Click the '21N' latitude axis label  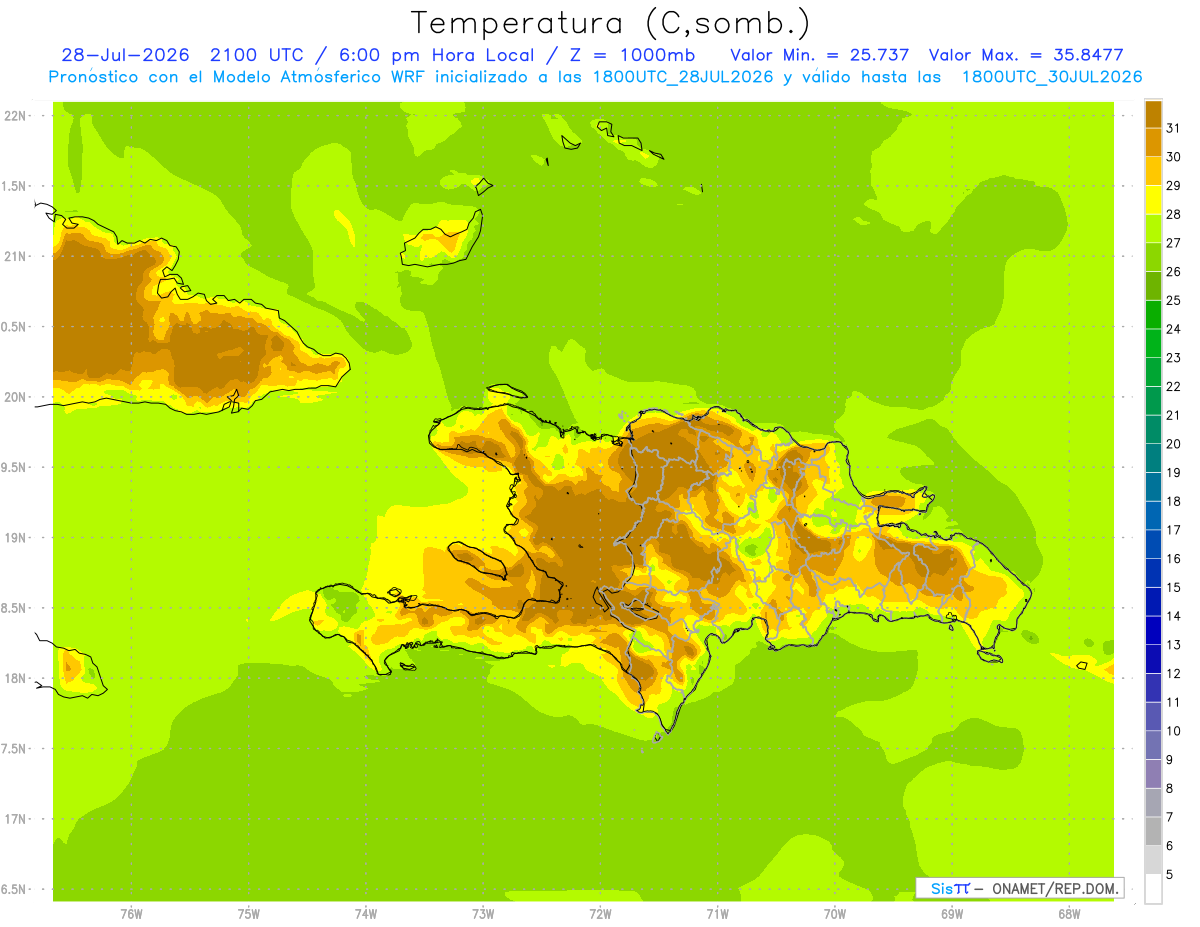tap(15, 256)
